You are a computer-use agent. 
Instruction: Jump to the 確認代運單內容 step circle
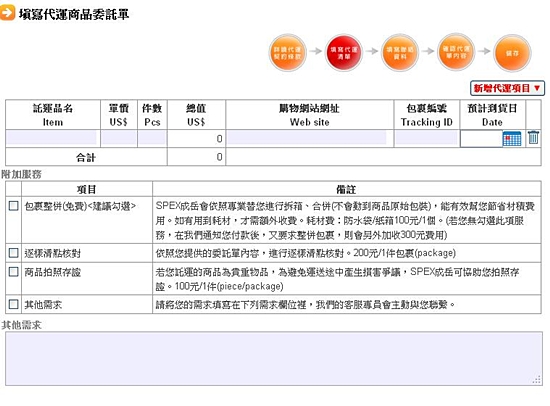point(456,52)
